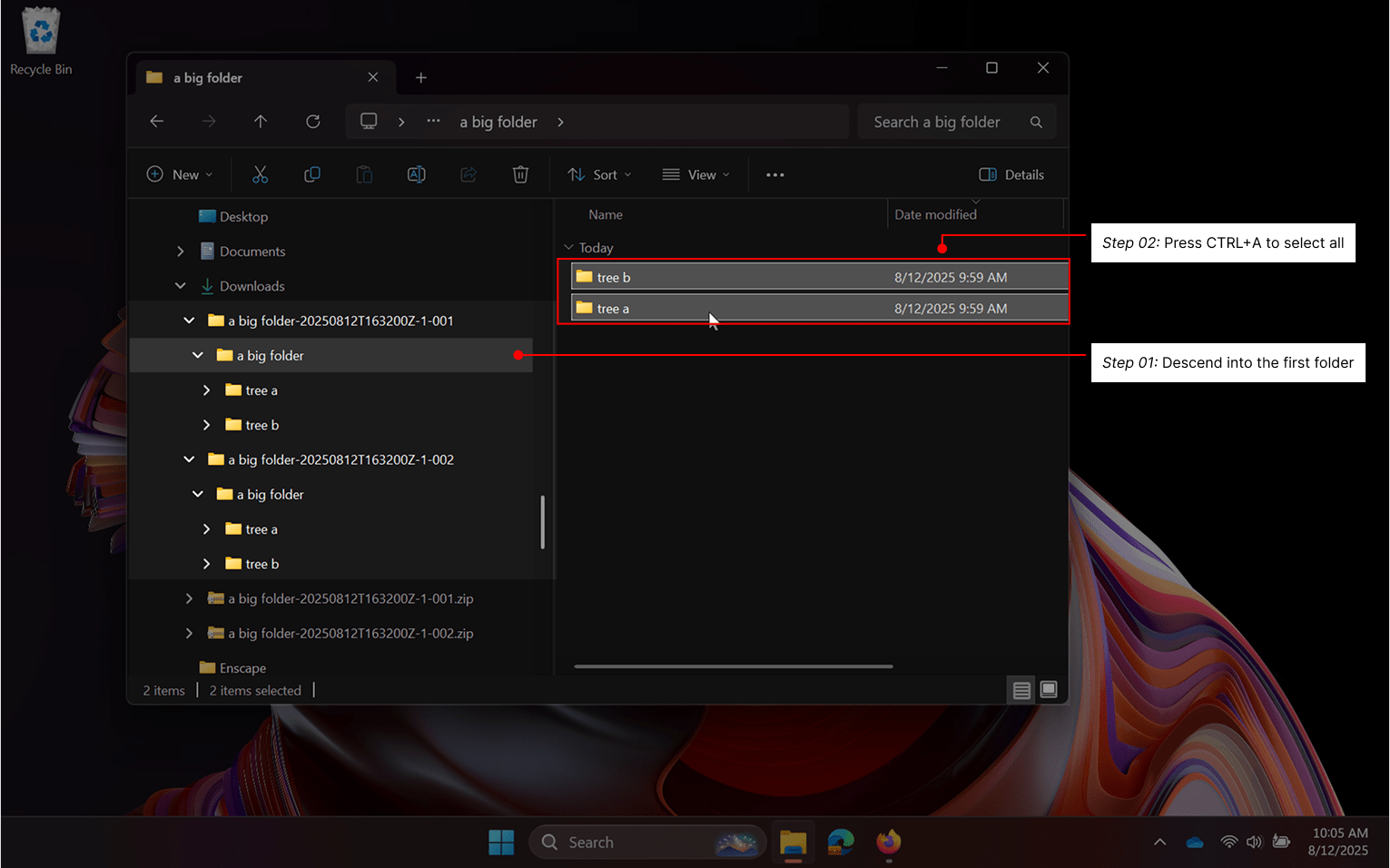
Task: Open Firefox from the taskbar
Action: [888, 843]
